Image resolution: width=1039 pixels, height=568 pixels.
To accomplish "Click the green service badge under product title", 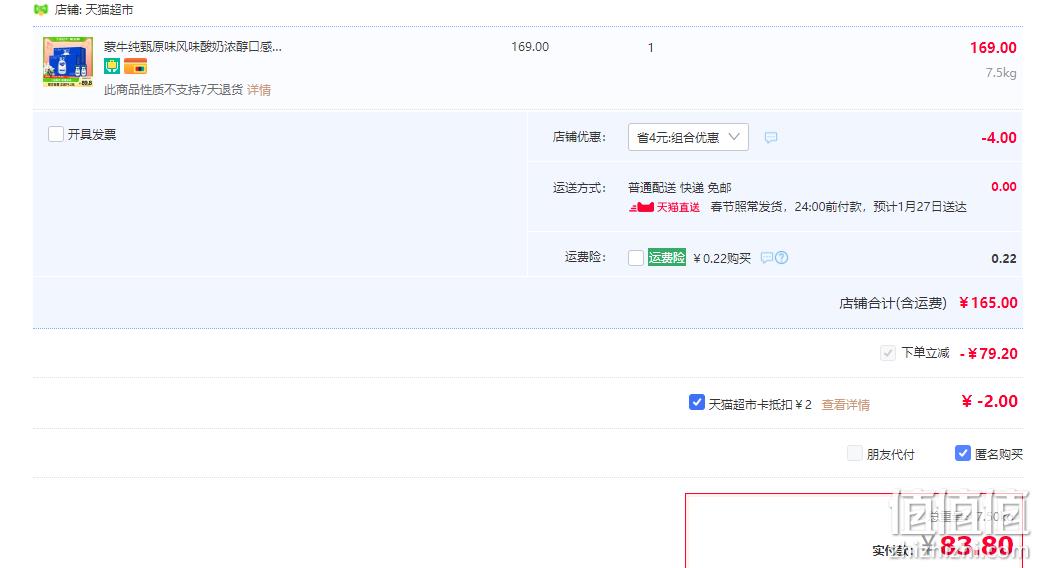I will 112,66.
